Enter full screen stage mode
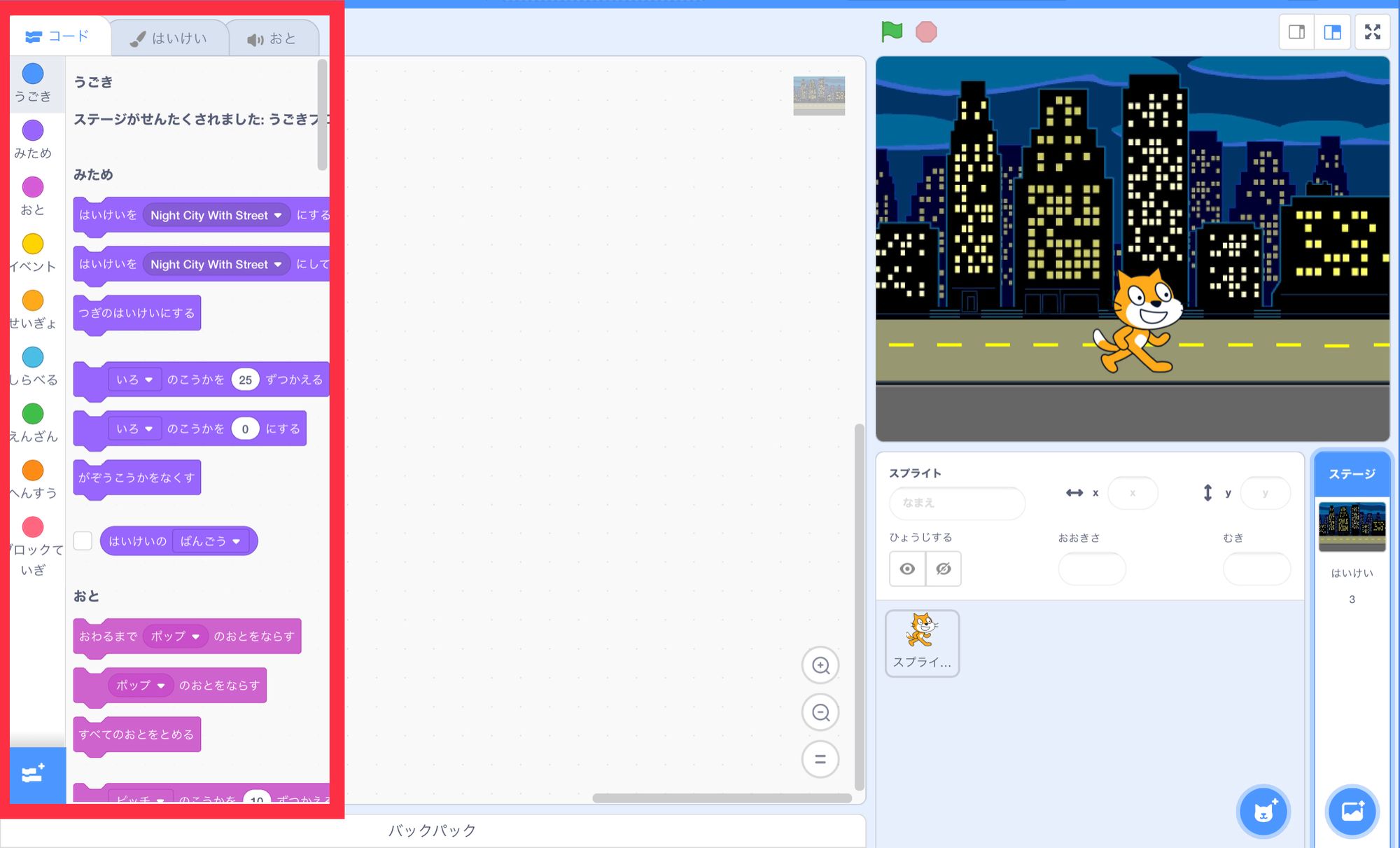This screenshot has height=848, width=1400. 1372,32
